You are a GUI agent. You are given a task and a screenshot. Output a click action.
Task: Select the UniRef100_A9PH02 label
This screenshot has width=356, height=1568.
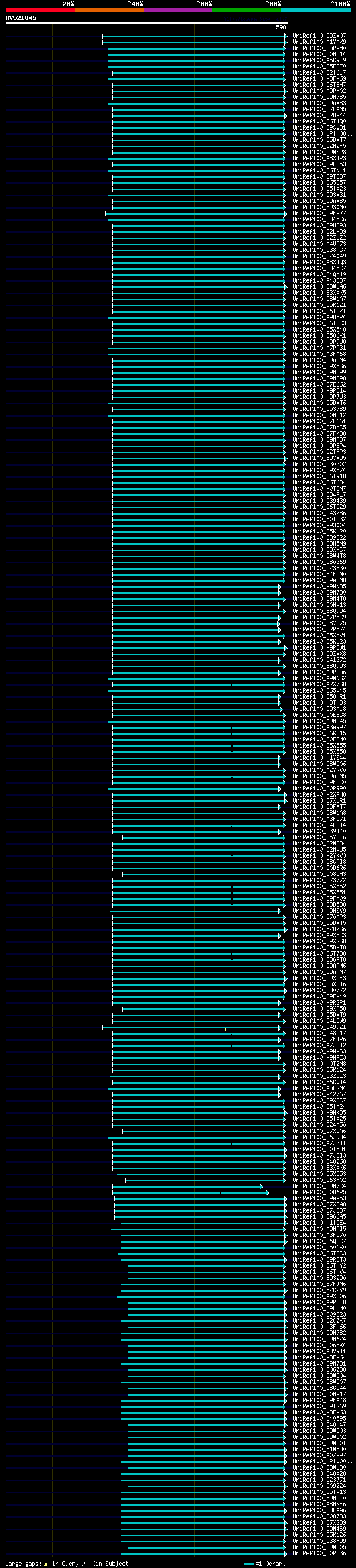[319, 91]
